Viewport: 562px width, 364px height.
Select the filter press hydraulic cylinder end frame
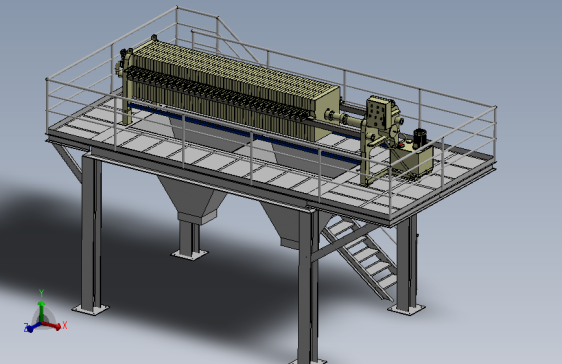click(381, 140)
